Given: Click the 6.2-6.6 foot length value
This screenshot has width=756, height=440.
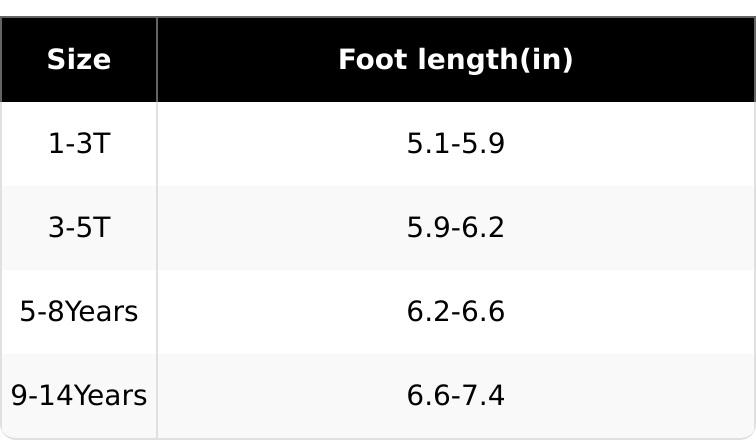Looking at the screenshot, I should tap(456, 311).
